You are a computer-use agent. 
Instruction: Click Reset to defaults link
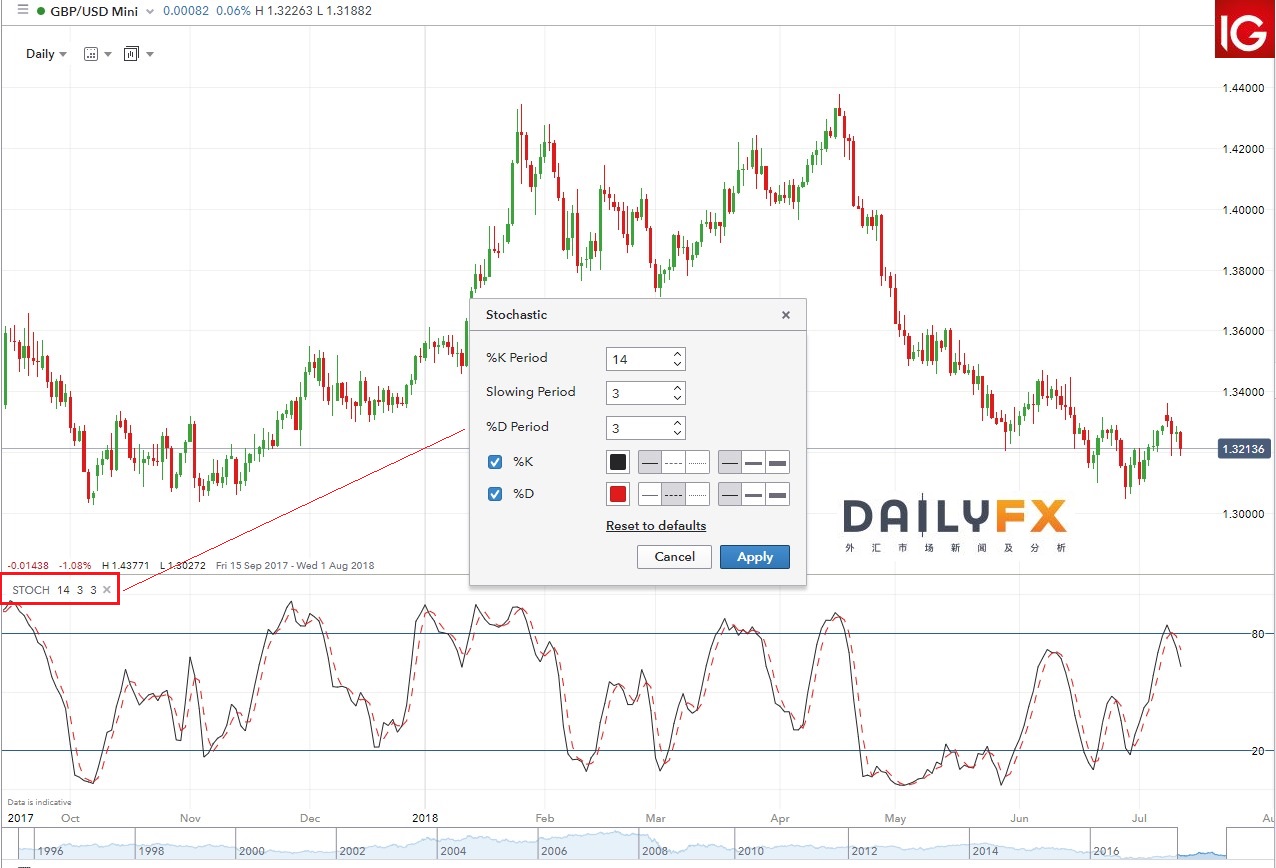(x=656, y=526)
